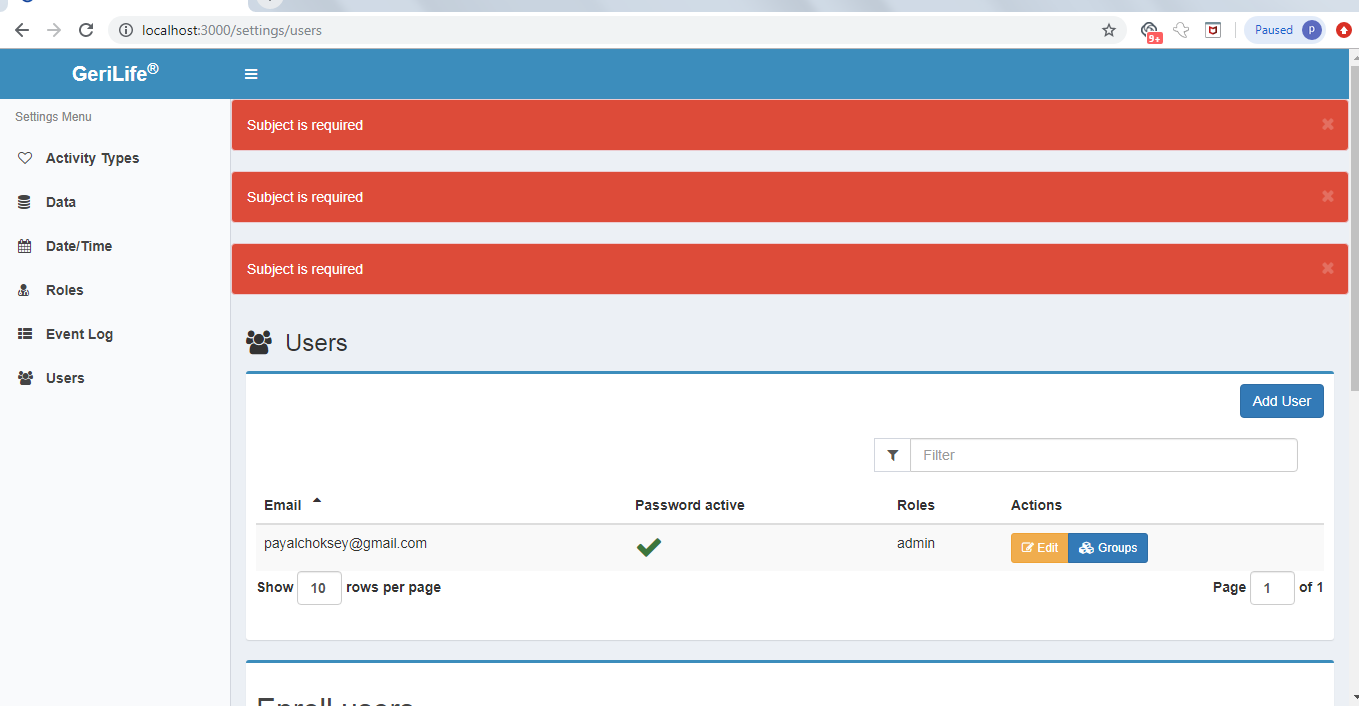Click the filter funnel icon beside Filter box
Screen dimensions: 1359x706
coord(892,454)
